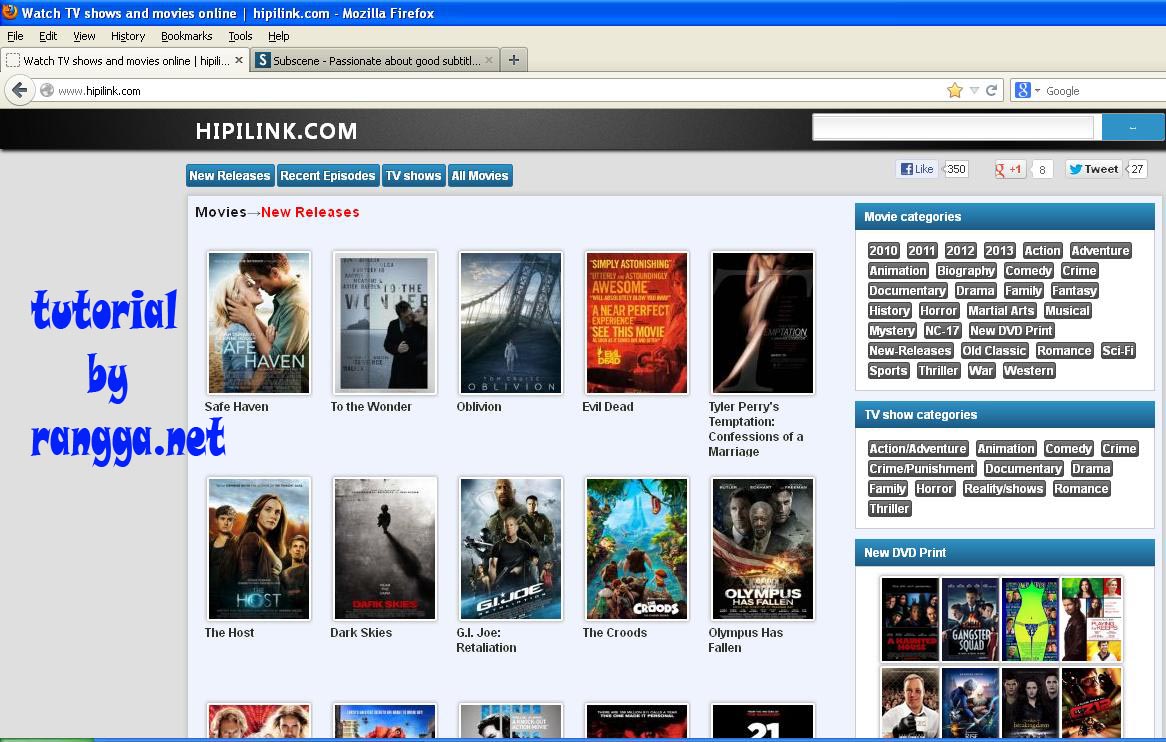Image resolution: width=1166 pixels, height=742 pixels.
Task: Open the Recent Episodes navigation button
Action: [x=328, y=175]
